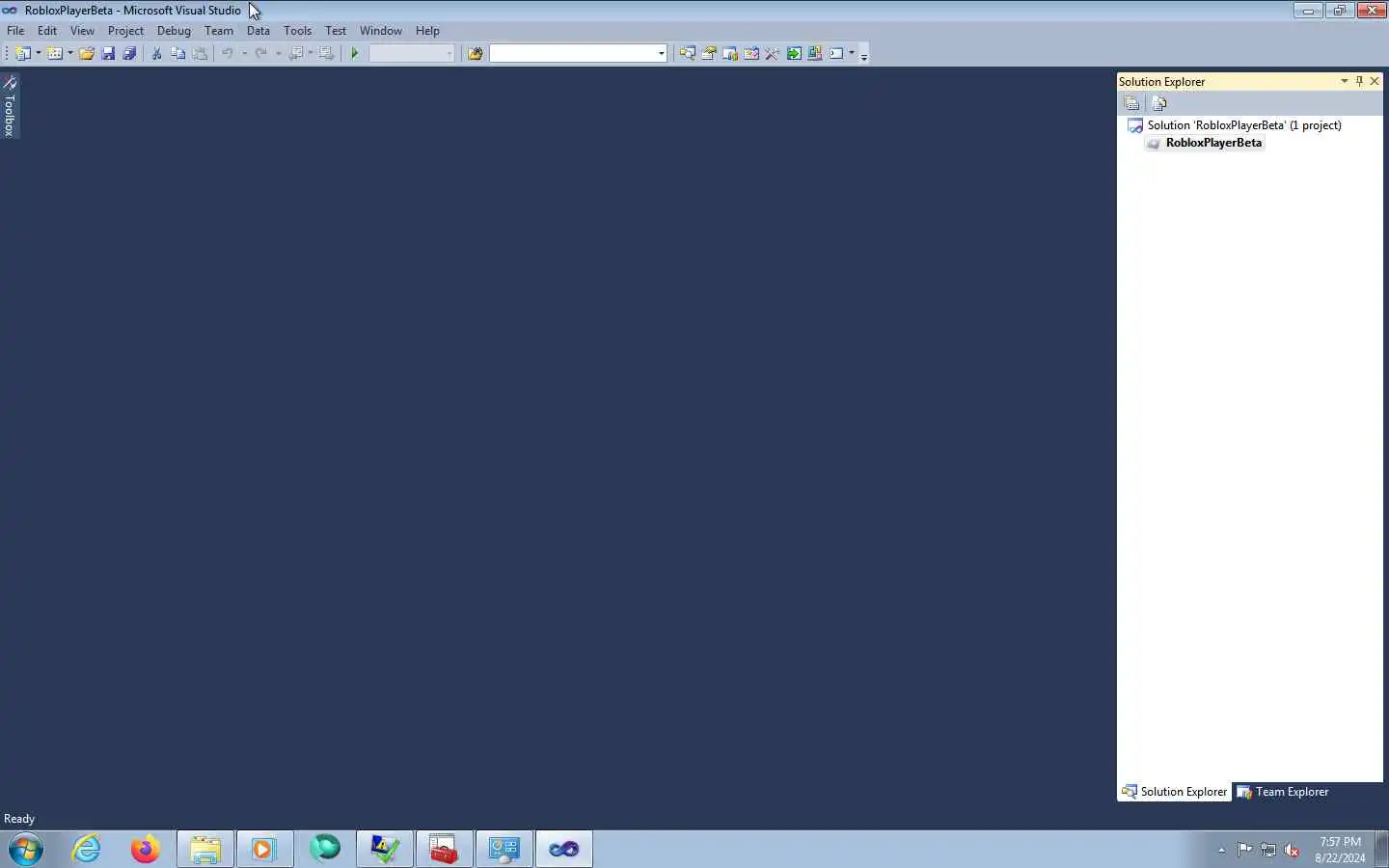The height and width of the screenshot is (868, 1389).
Task: Open the View menu
Action: (x=82, y=31)
